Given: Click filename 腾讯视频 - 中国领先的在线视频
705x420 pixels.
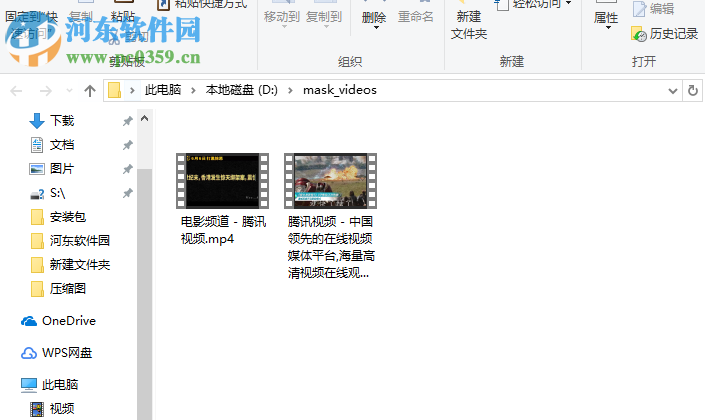Looking at the screenshot, I should click(x=331, y=247).
